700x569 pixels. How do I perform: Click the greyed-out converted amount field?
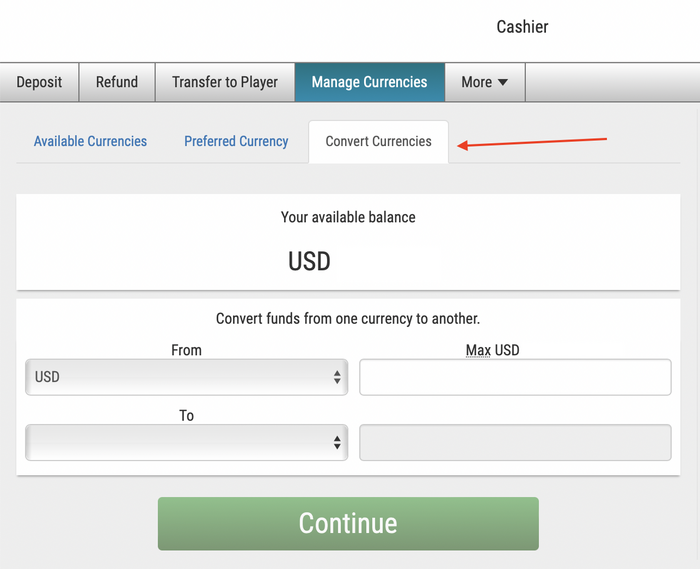(515, 442)
